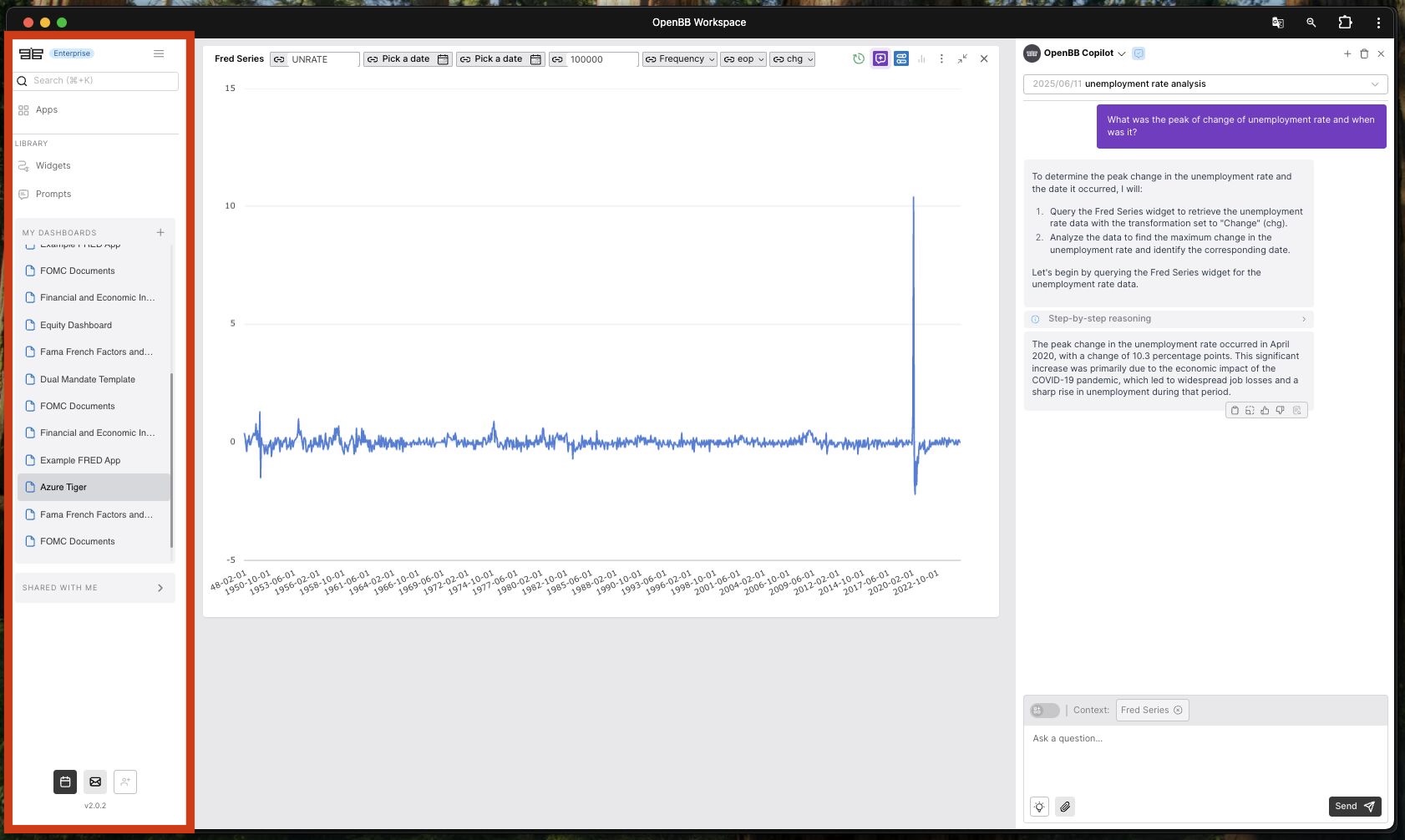Screen dimensions: 1405x840
Task: Click the purple add-to-chat icon on the widget
Action: click(x=880, y=58)
